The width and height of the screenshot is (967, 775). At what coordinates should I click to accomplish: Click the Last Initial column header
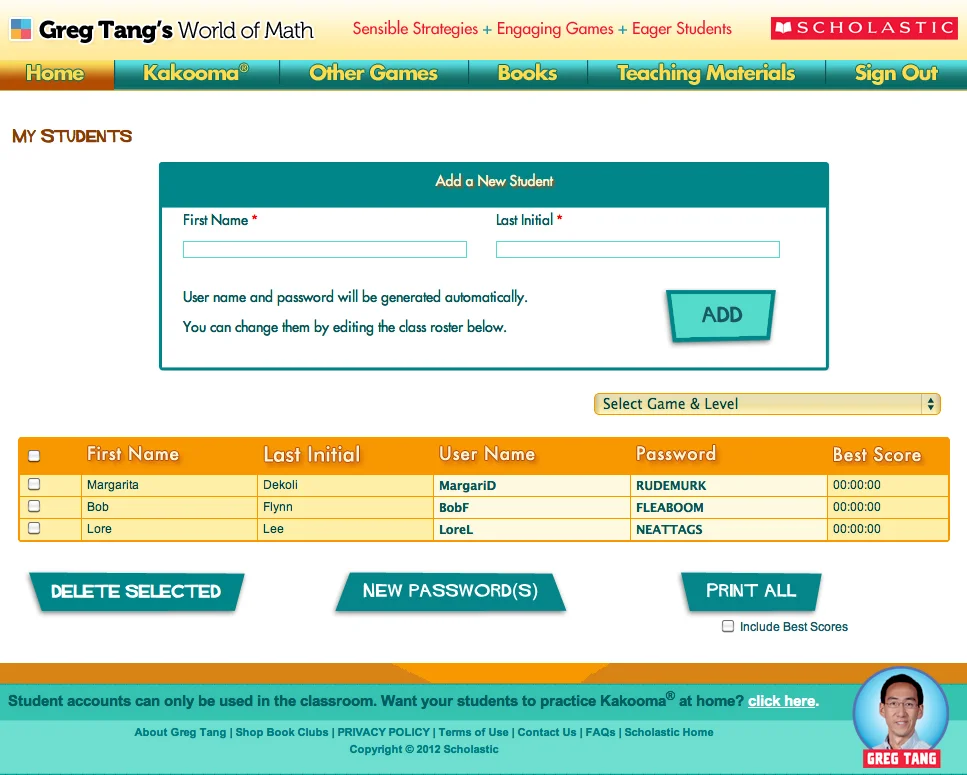(311, 454)
